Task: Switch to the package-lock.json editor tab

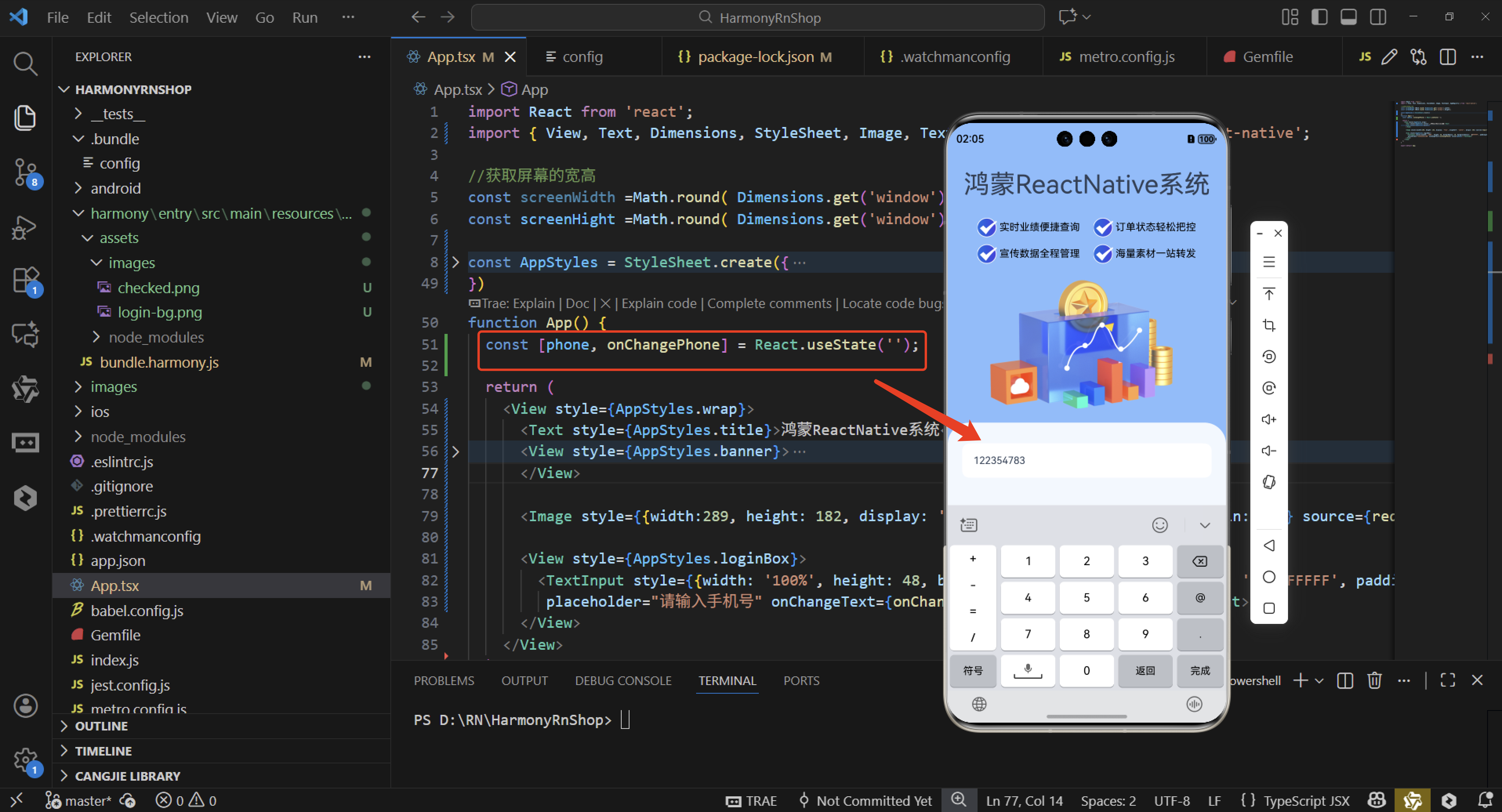Action: 763,56
